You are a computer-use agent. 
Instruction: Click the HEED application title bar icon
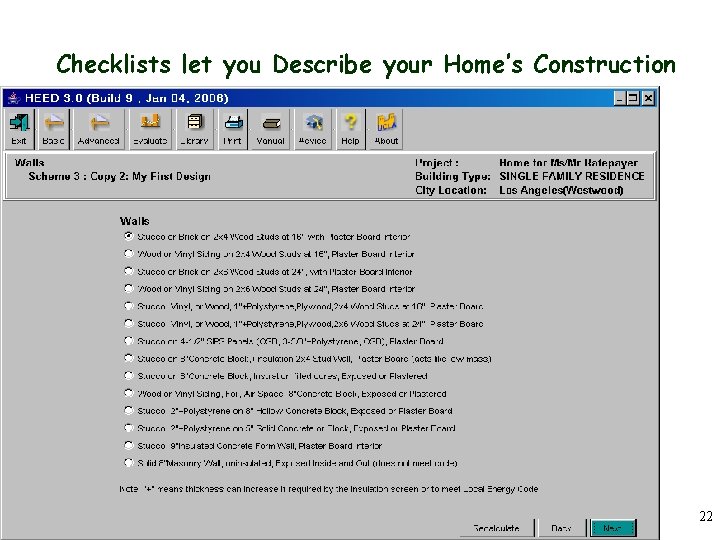click(14, 98)
